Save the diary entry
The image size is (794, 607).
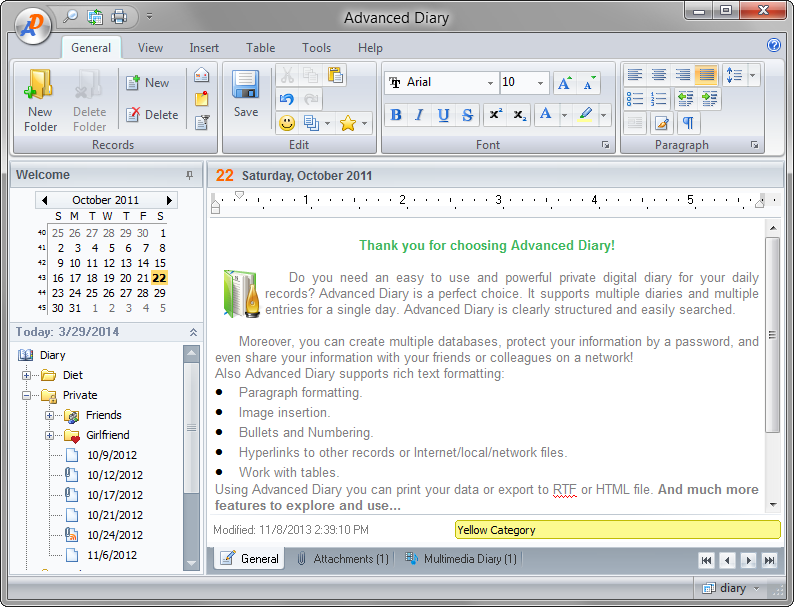246,94
